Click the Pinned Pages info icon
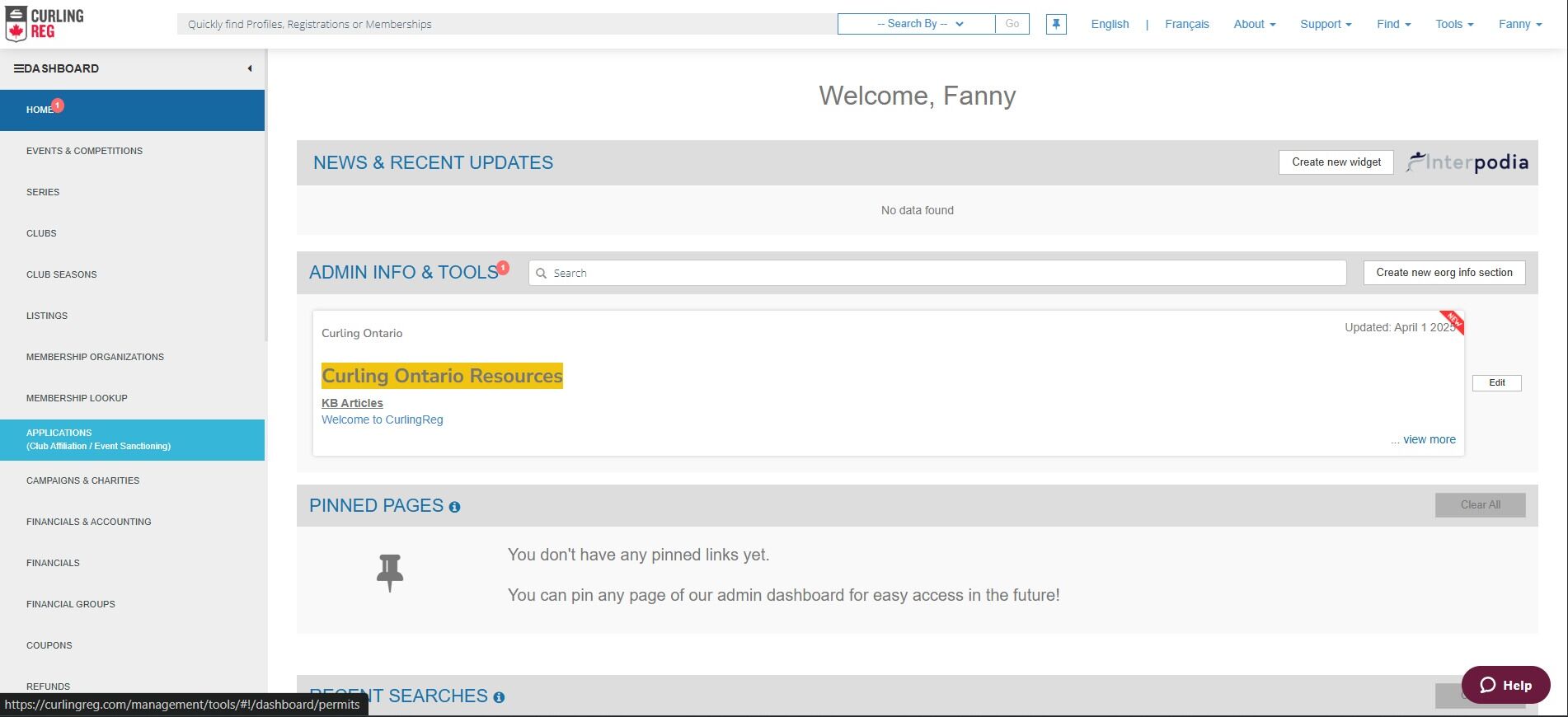 click(x=454, y=507)
